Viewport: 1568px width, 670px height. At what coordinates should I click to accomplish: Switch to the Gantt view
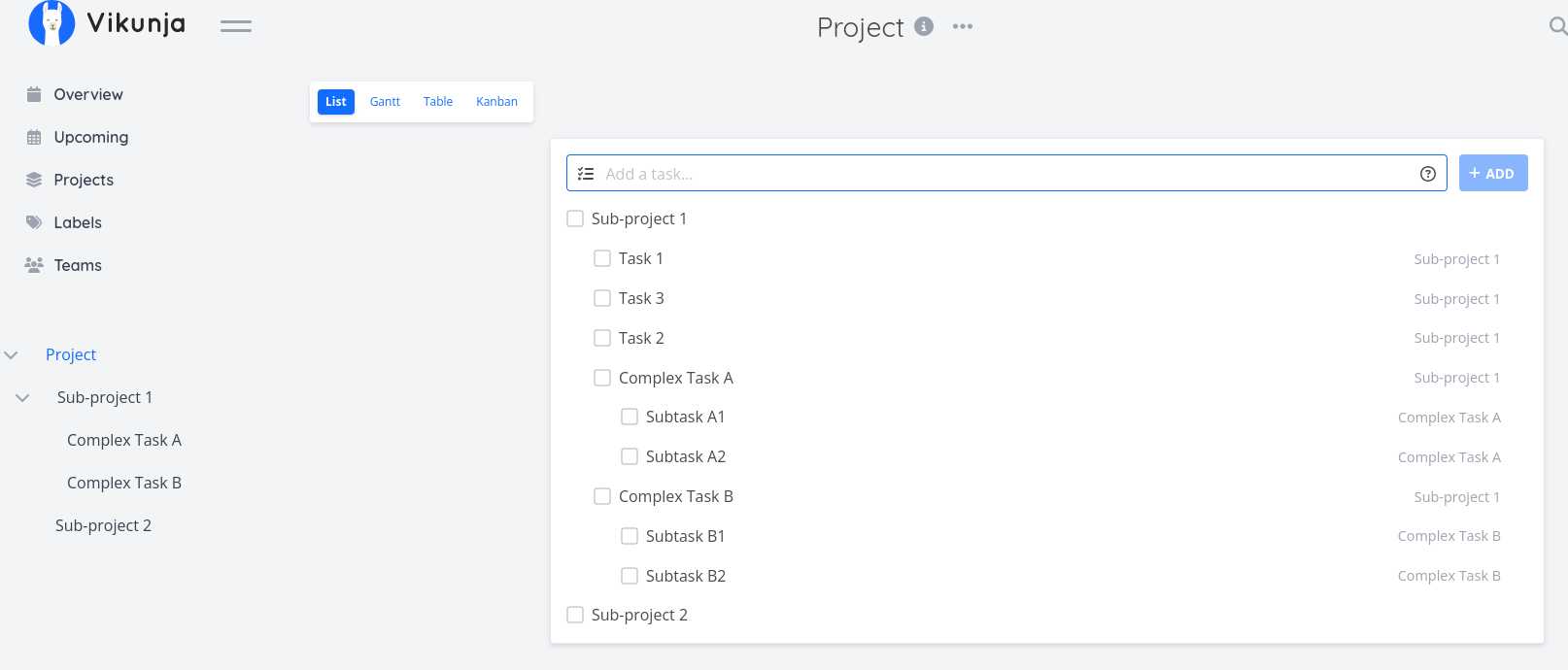(x=385, y=102)
